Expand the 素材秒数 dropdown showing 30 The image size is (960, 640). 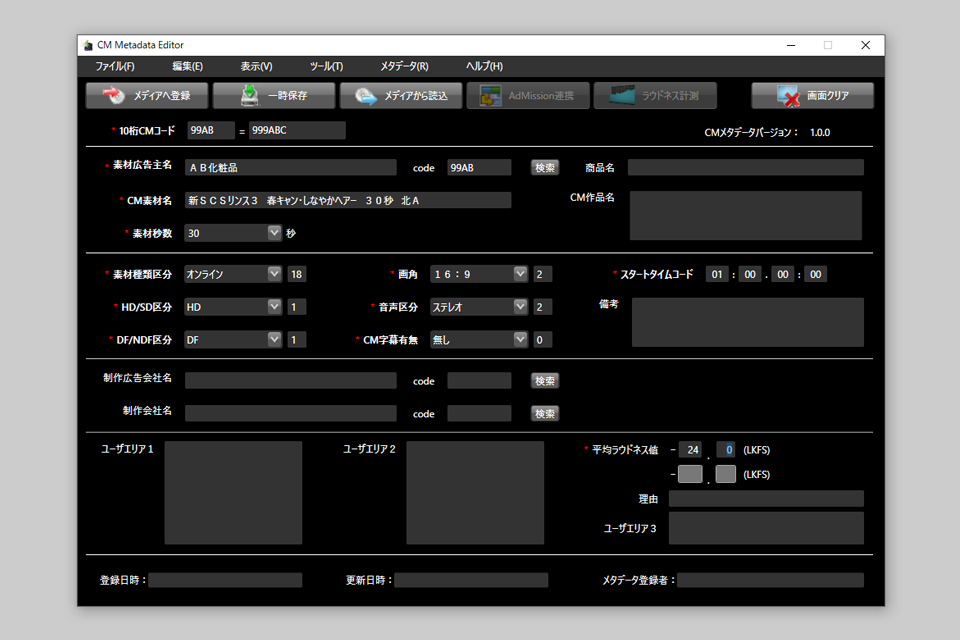pyautogui.click(x=274, y=233)
